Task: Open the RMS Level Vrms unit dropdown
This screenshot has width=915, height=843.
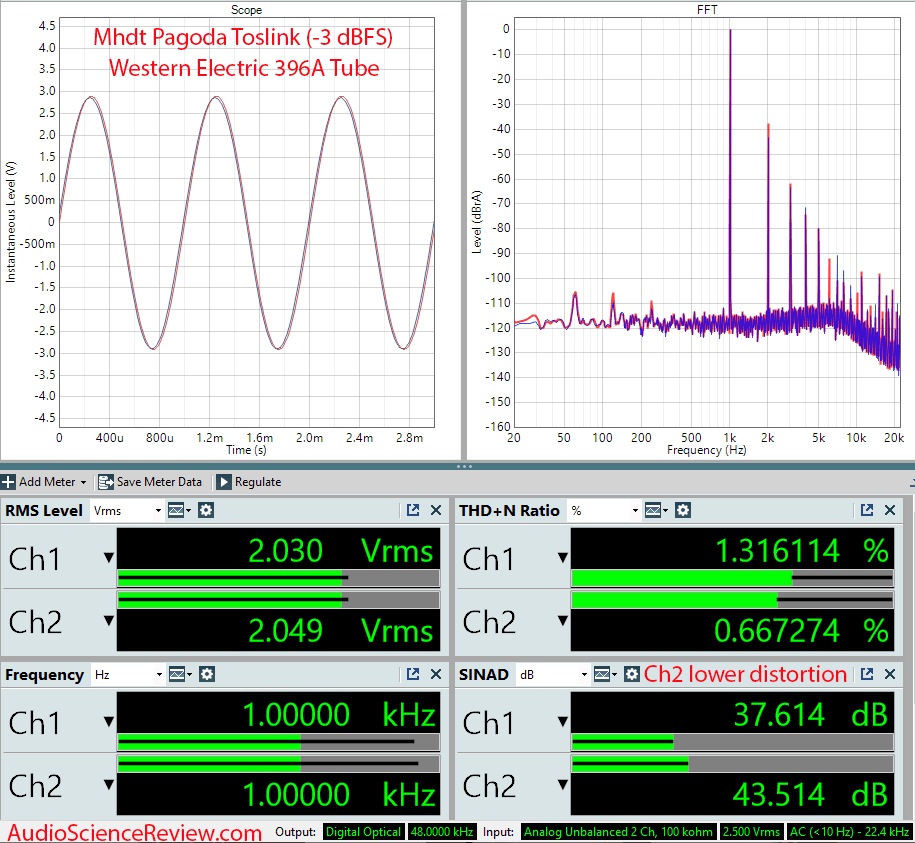Action: click(x=127, y=510)
